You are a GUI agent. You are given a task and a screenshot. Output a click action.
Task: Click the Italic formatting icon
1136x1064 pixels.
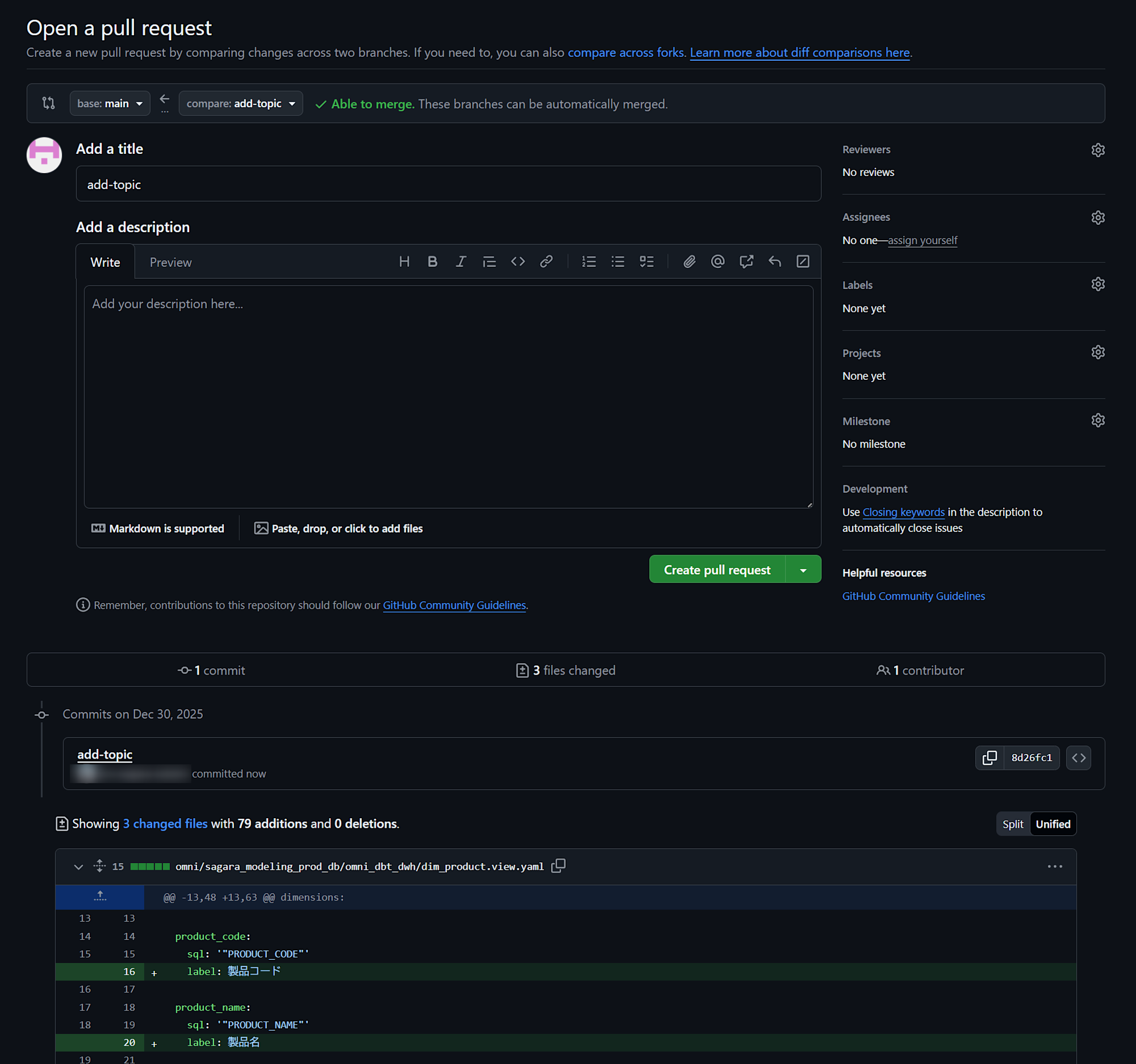(x=461, y=262)
